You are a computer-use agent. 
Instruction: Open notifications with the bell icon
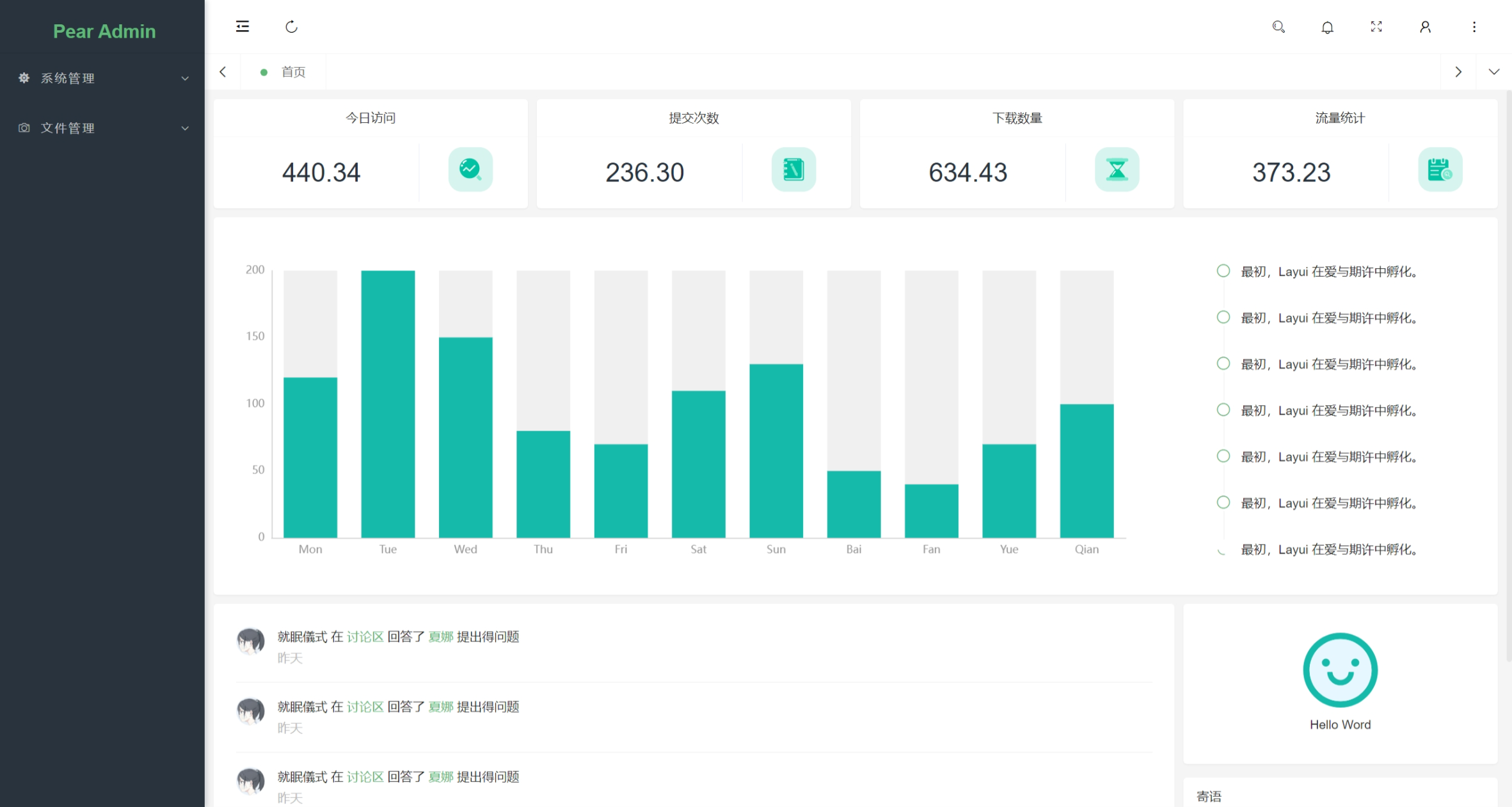click(x=1327, y=27)
